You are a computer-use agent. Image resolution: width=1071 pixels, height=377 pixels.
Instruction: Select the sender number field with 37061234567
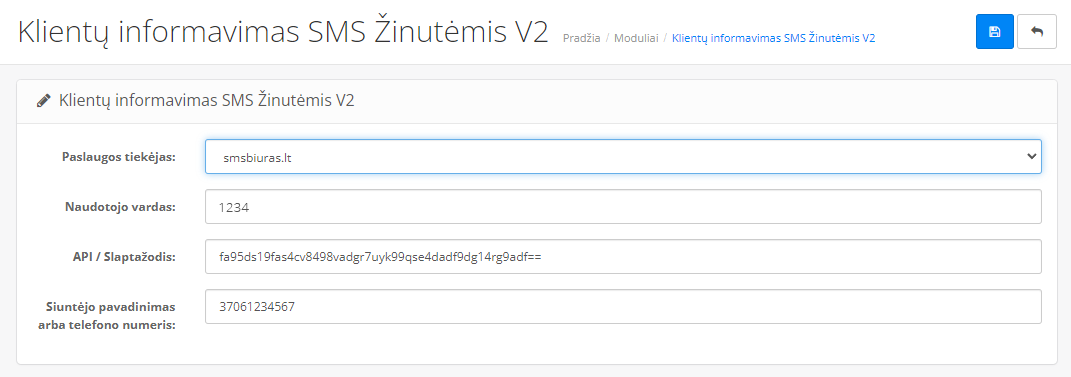(x=623, y=307)
